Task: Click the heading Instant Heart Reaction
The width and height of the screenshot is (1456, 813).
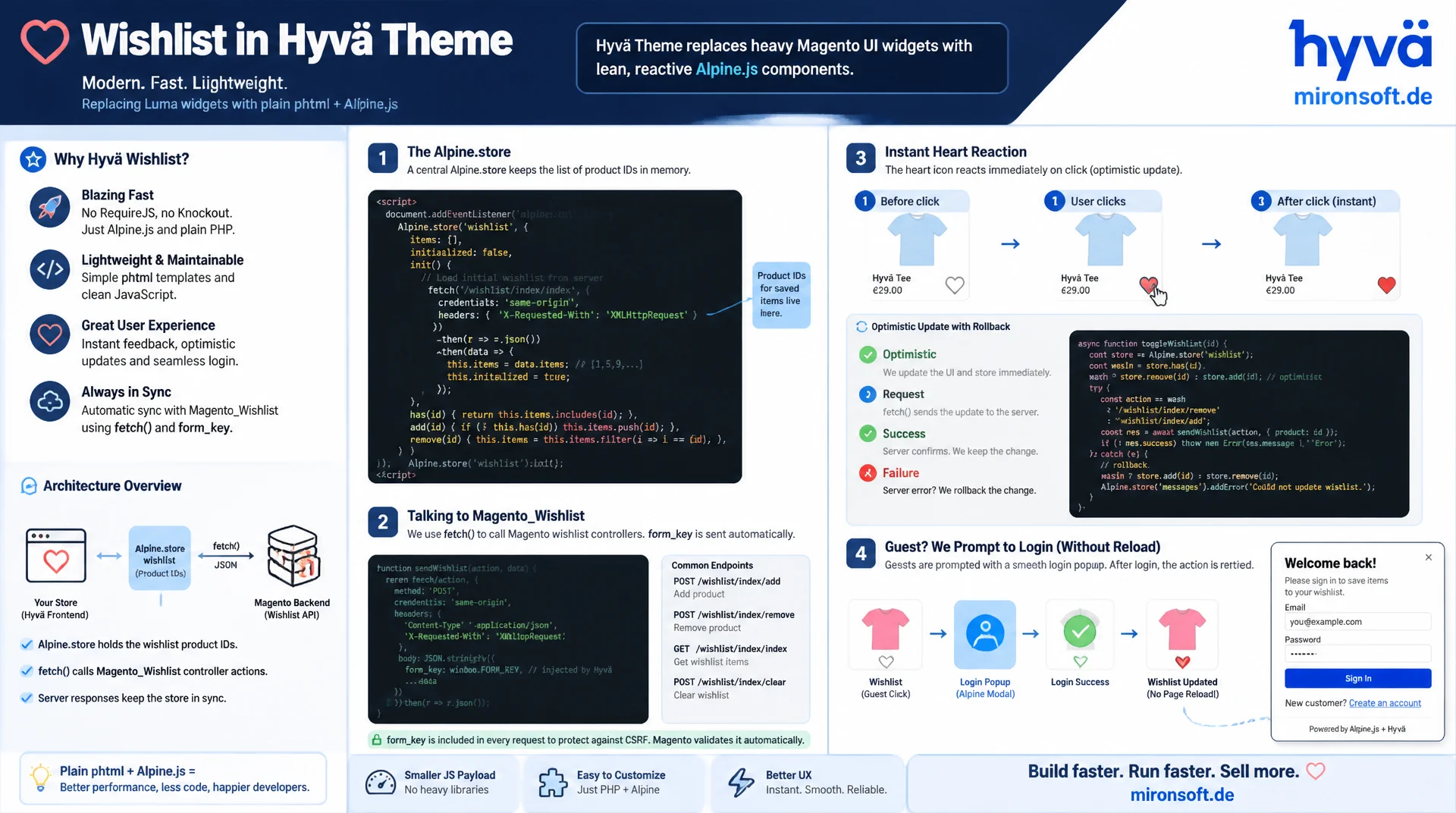Action: (955, 152)
